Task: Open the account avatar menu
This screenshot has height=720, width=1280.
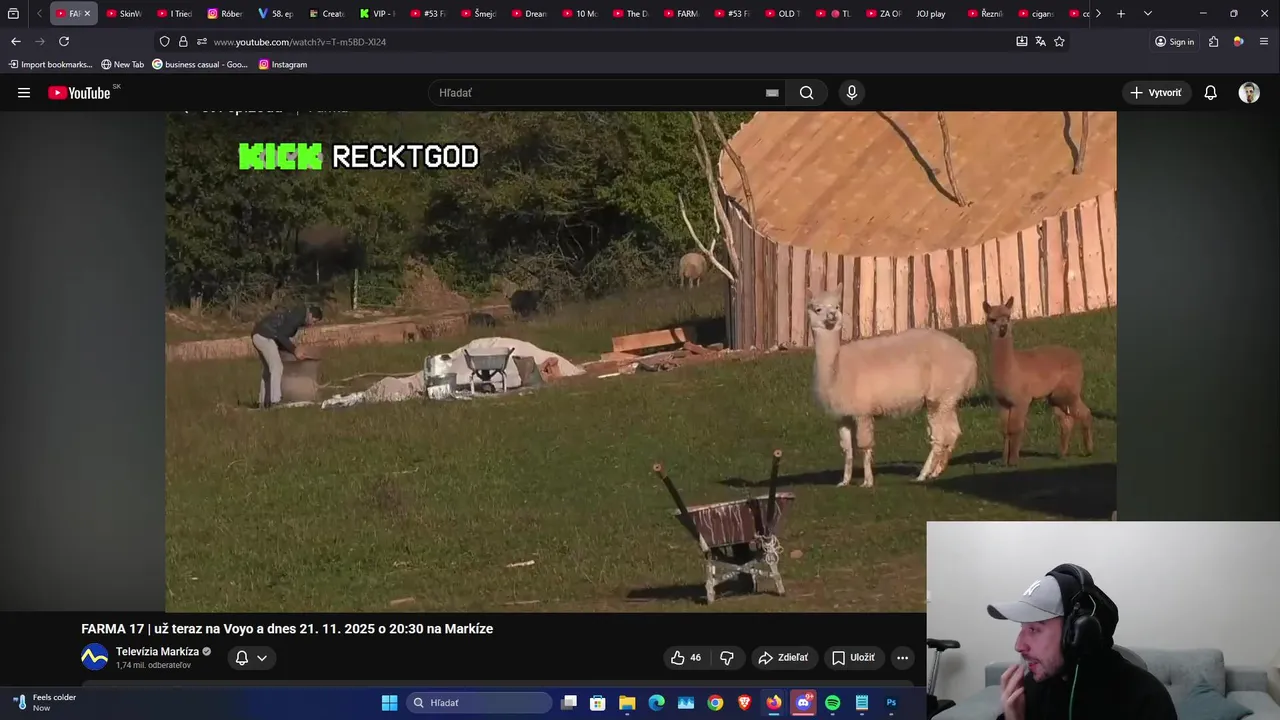Action: (x=1249, y=93)
